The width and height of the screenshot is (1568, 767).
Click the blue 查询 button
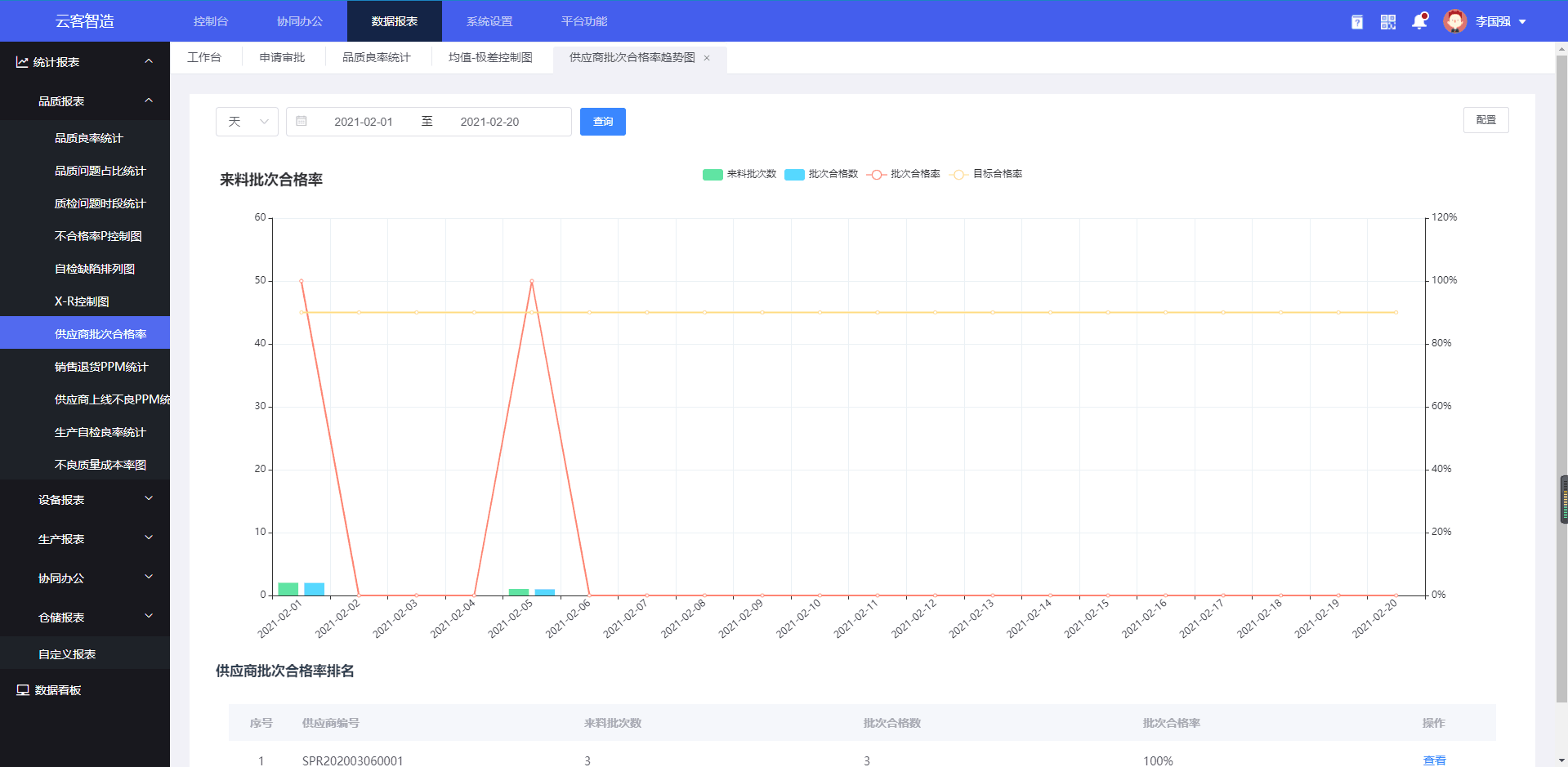point(602,122)
